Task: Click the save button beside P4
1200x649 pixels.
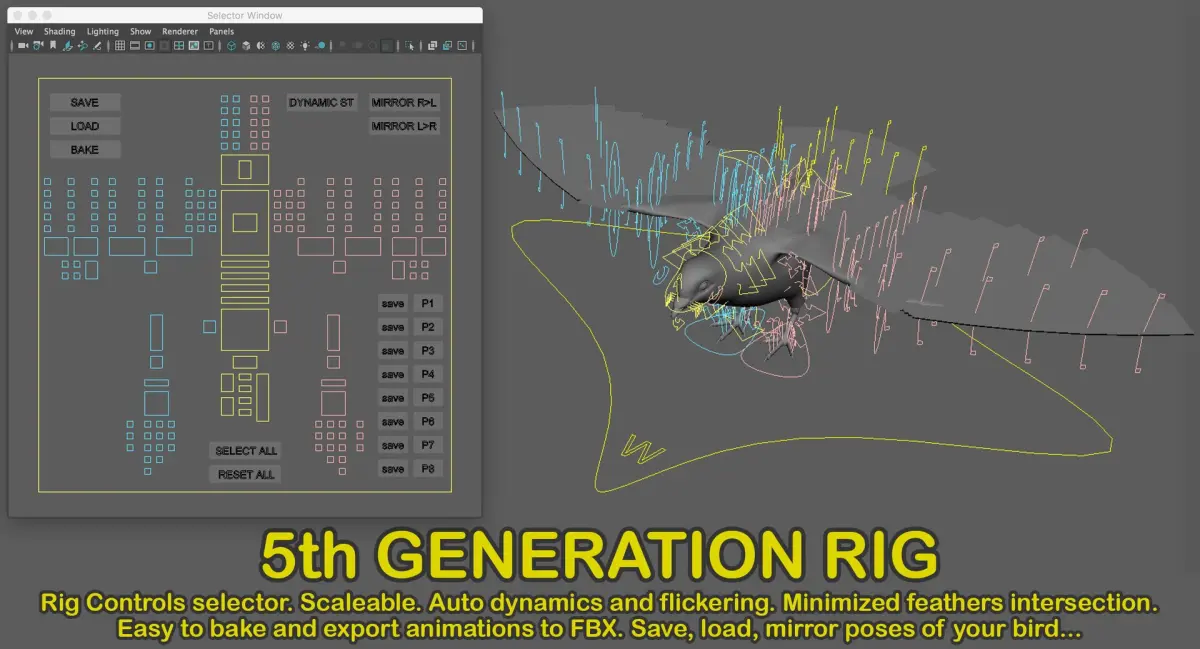Action: point(393,374)
